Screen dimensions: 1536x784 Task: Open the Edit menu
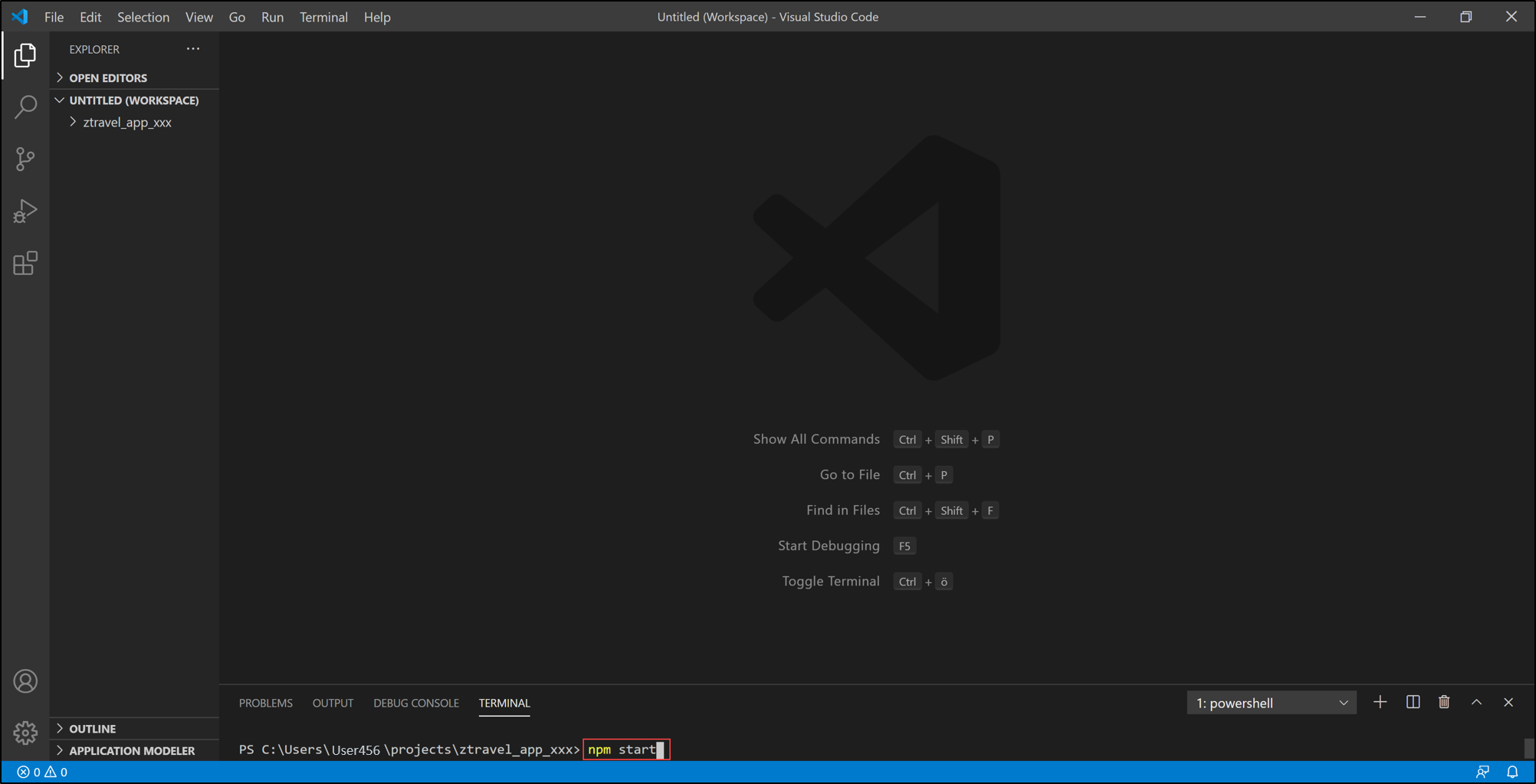[90, 17]
